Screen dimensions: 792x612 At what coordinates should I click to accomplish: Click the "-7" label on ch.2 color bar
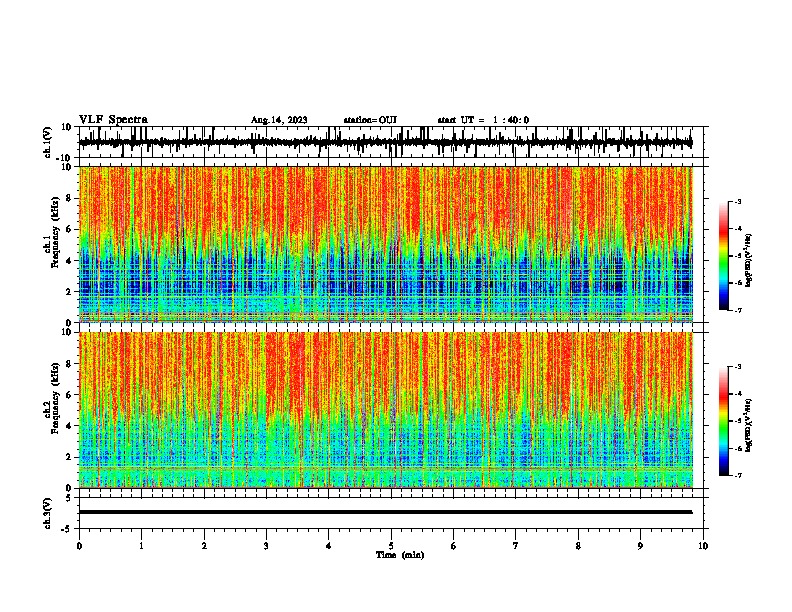[x=737, y=476]
